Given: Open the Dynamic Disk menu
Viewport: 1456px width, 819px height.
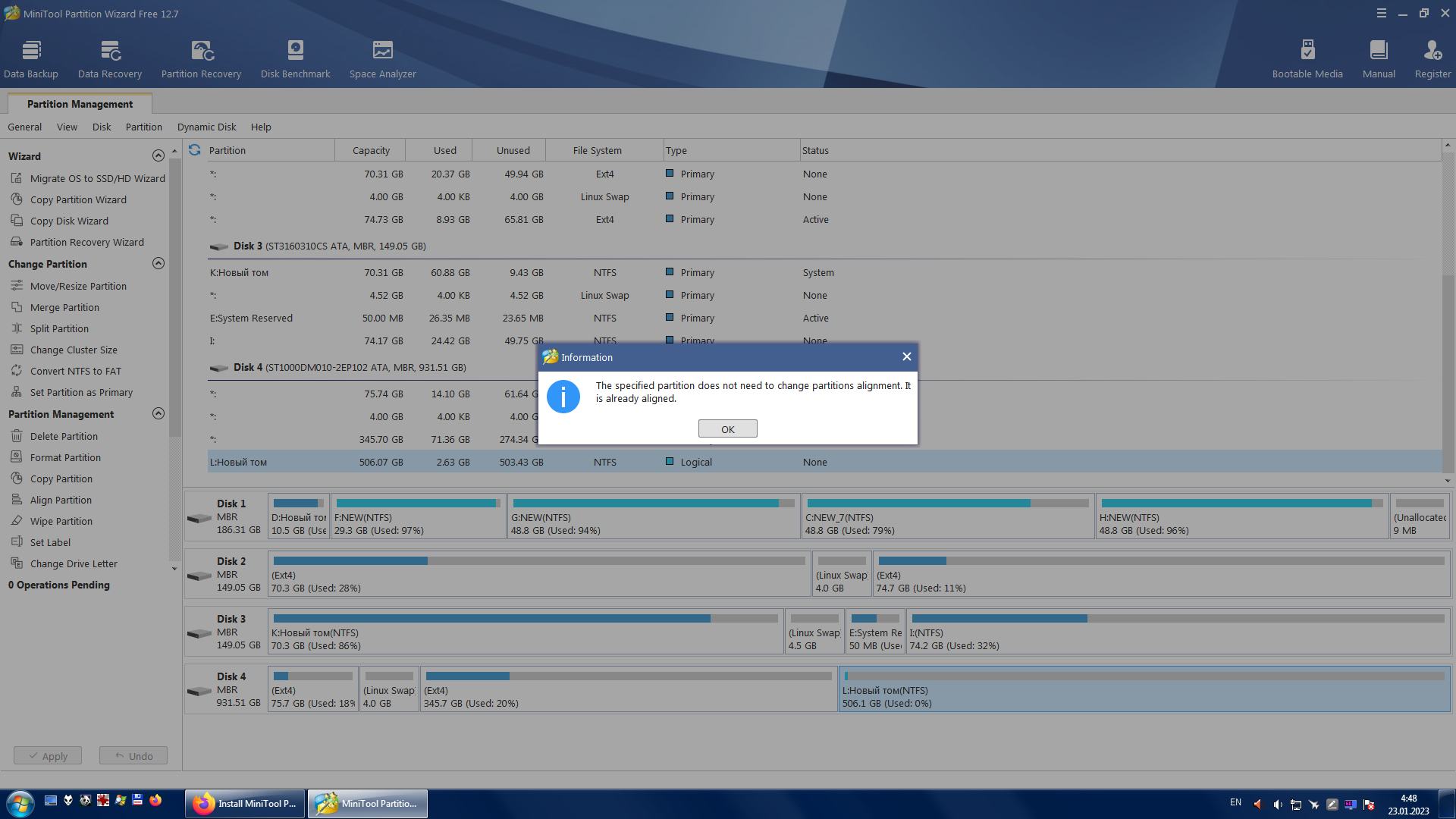Looking at the screenshot, I should (x=206, y=127).
